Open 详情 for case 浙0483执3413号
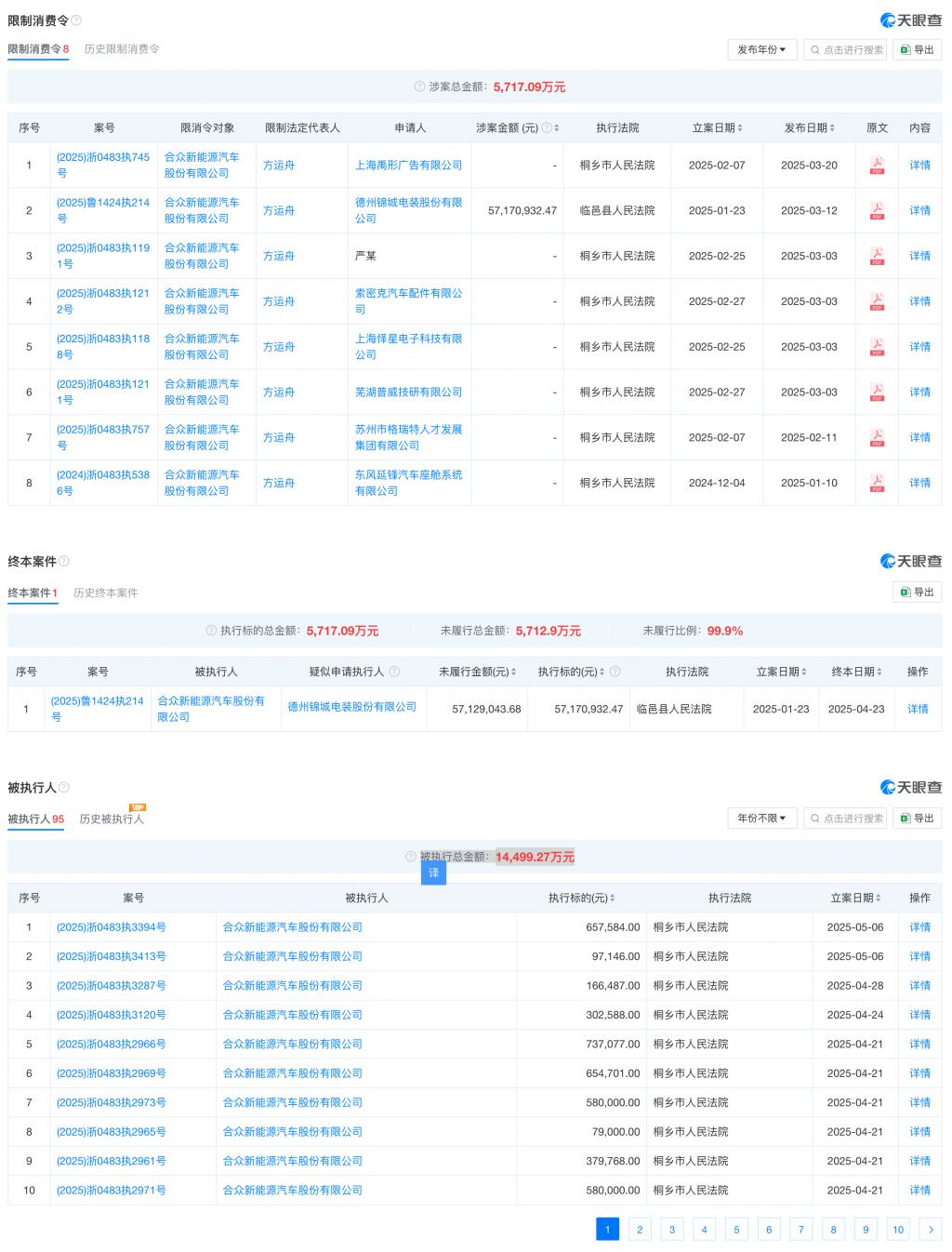952x1252 pixels. tap(919, 956)
